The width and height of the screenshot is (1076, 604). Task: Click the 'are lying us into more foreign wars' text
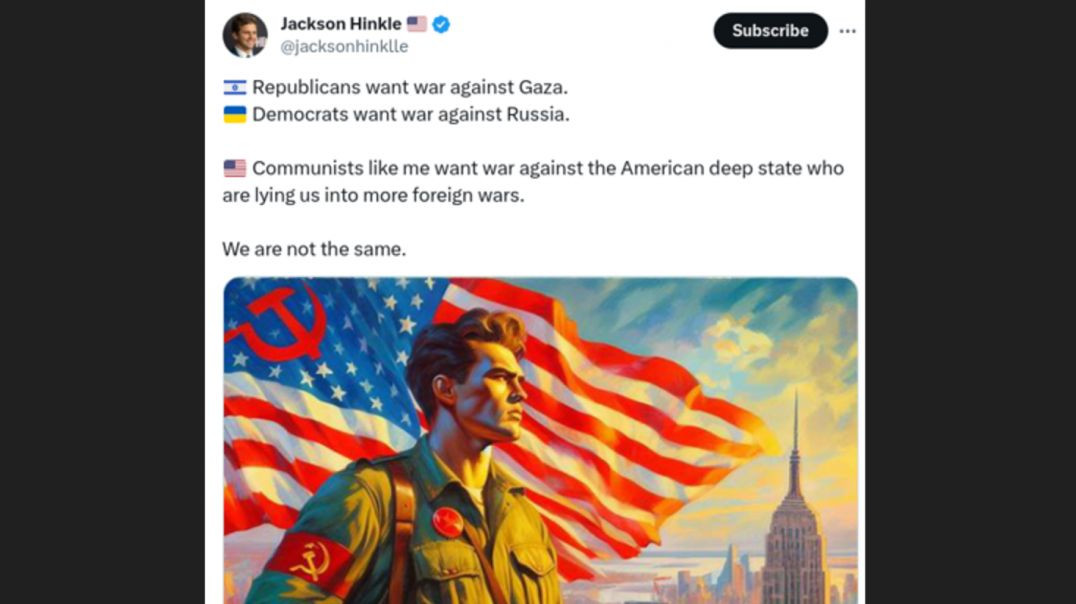373,195
